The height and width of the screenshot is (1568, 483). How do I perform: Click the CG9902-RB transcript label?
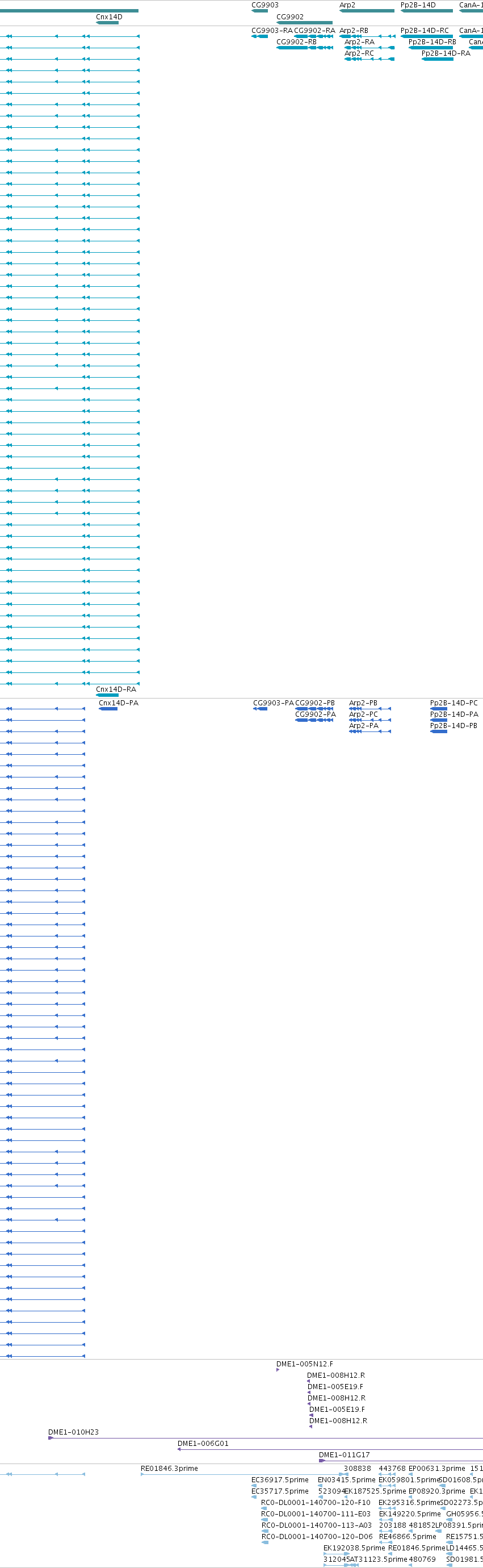pos(297,42)
